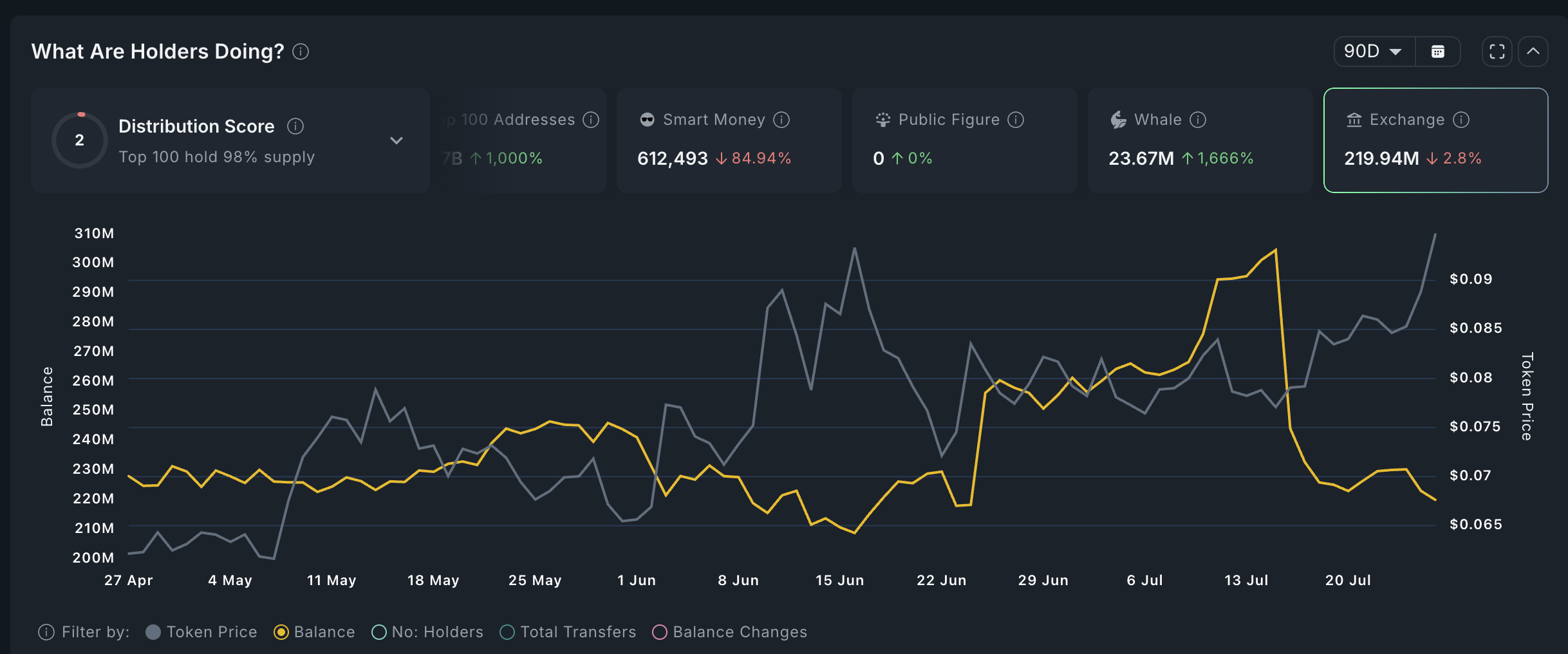
Task: Enable the Total Transfers filter
Action: 507,632
